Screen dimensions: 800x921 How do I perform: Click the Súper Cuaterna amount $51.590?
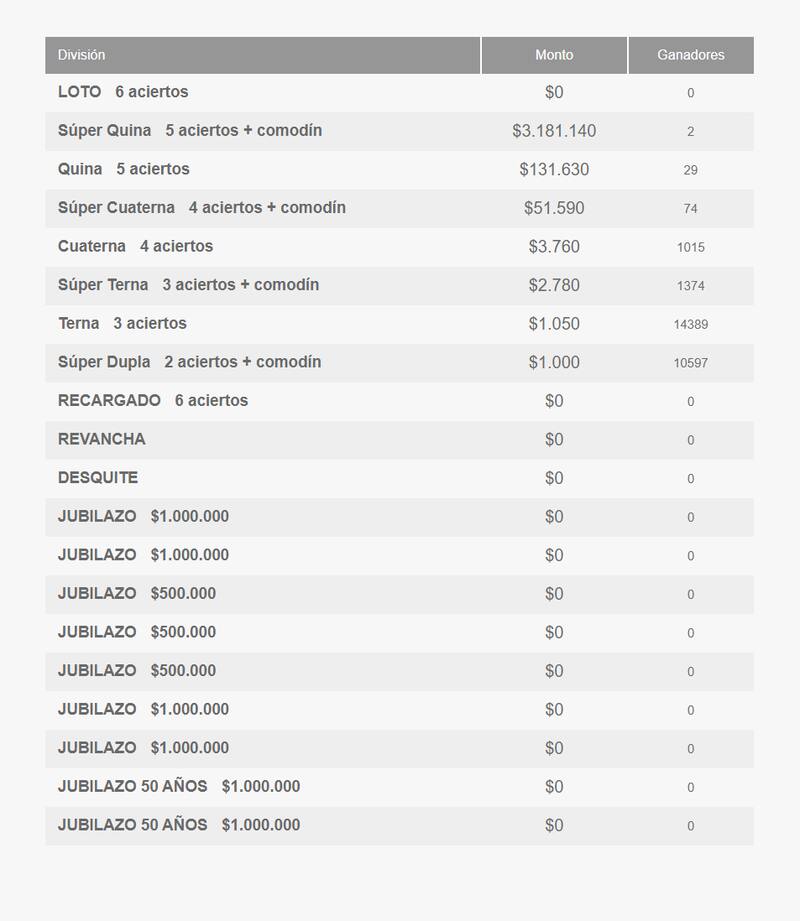point(554,208)
